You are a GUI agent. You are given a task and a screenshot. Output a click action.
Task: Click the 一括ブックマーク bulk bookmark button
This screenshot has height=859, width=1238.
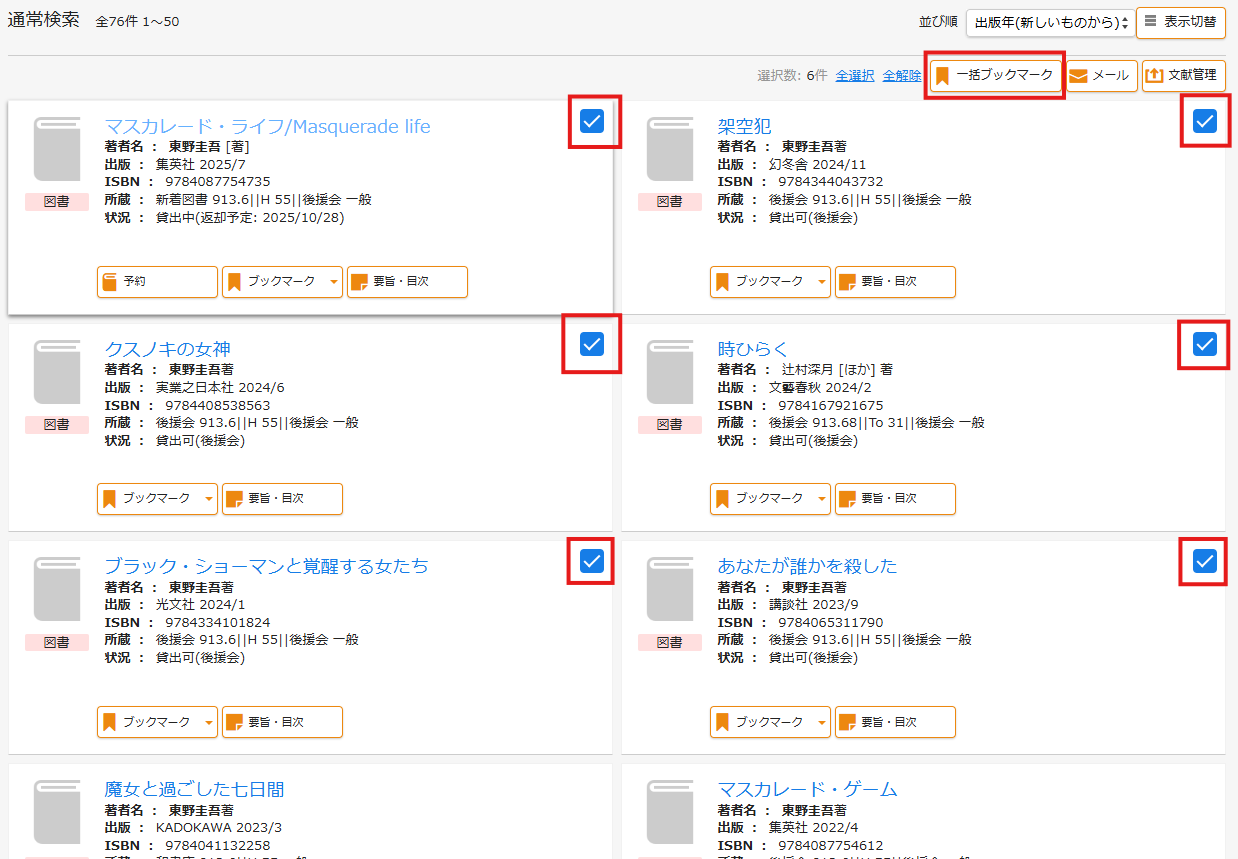[x=995, y=76]
